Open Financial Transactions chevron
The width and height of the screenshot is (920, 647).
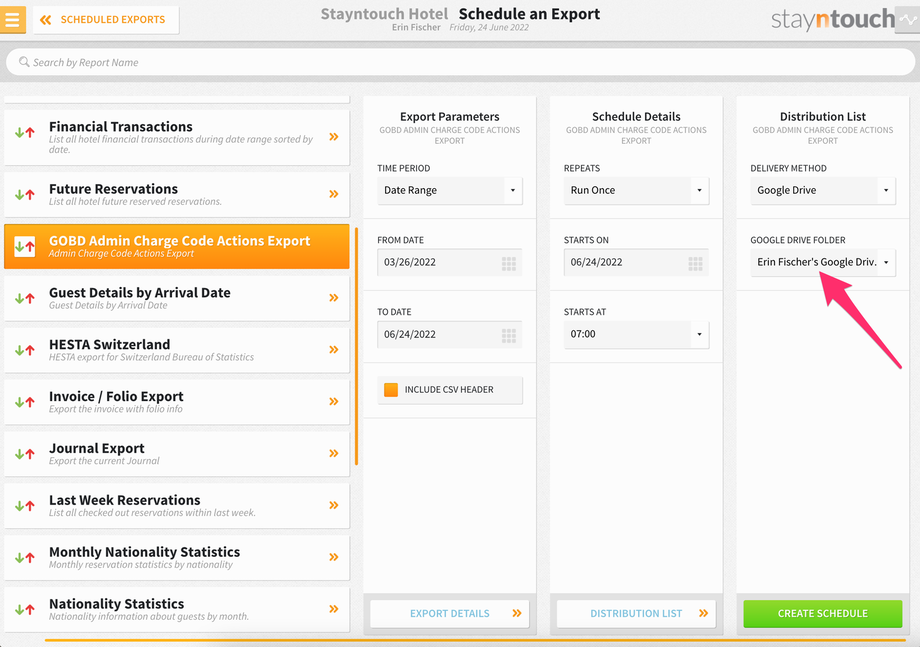coord(334,137)
